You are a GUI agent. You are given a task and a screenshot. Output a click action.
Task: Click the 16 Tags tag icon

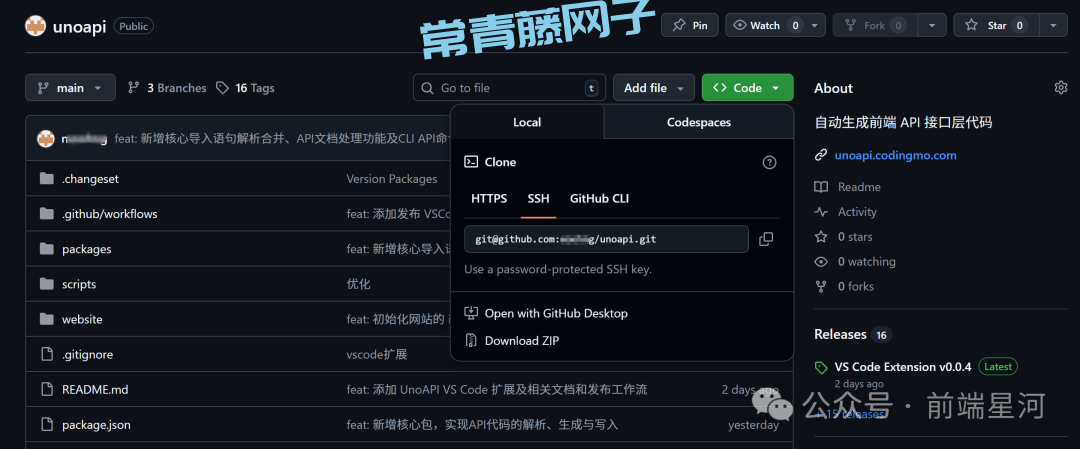pos(222,88)
